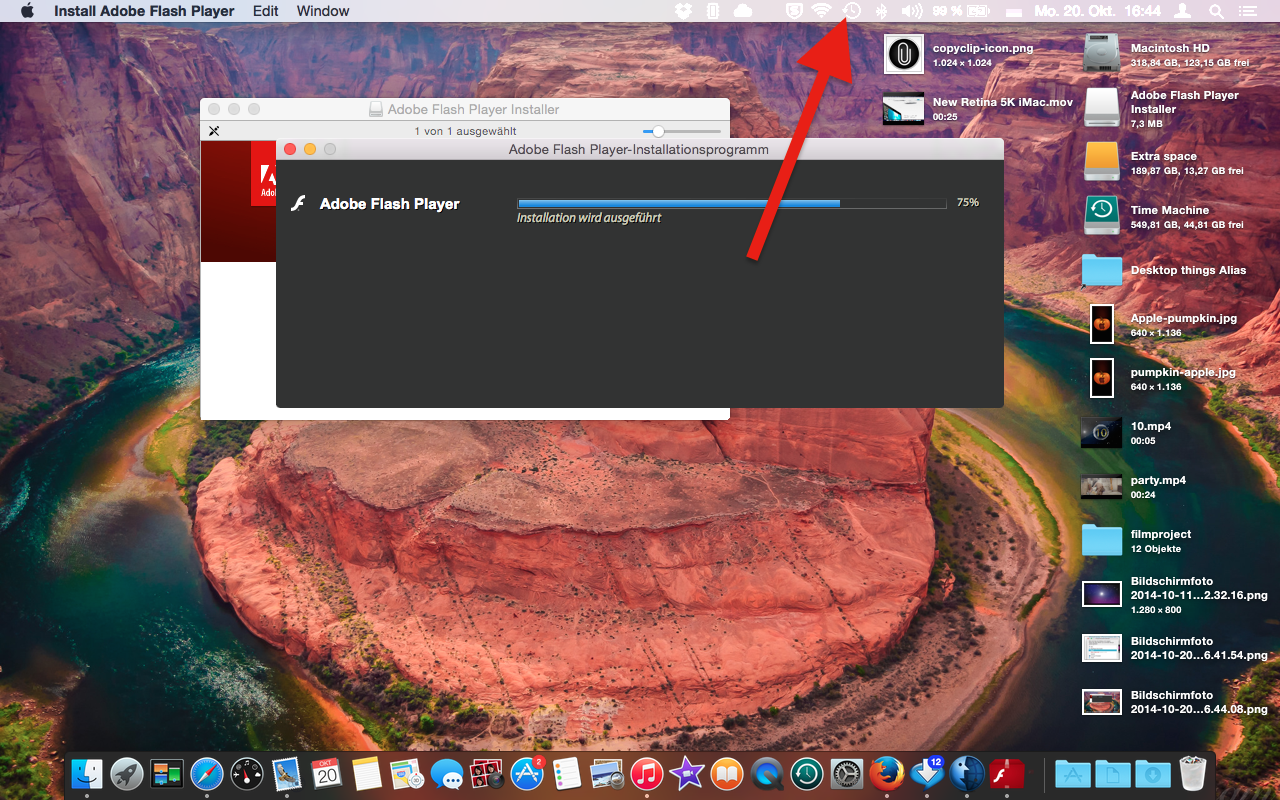Open the Install Adobe Flash Player menu
1280x800 pixels.
144,11
